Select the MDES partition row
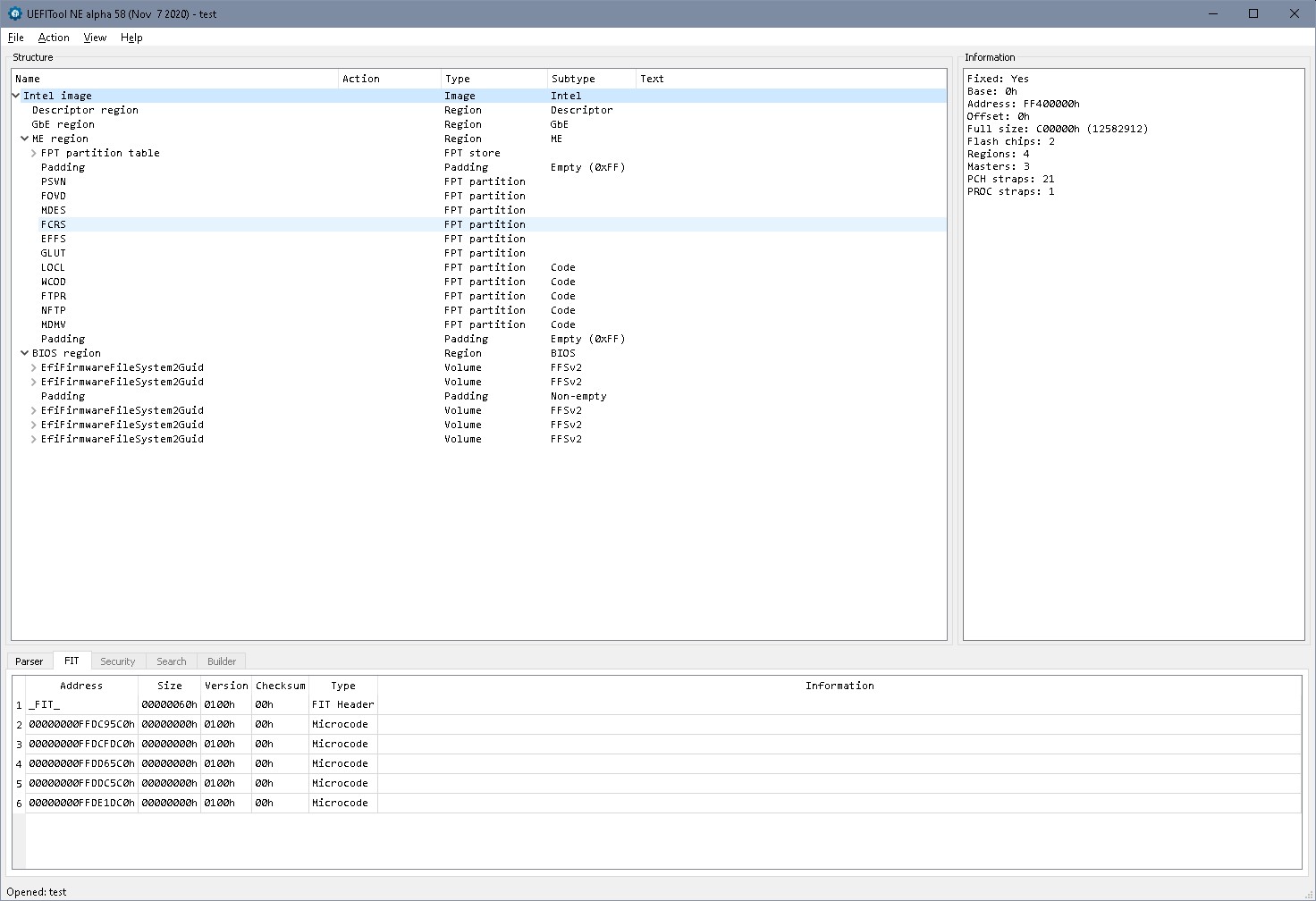 point(479,210)
